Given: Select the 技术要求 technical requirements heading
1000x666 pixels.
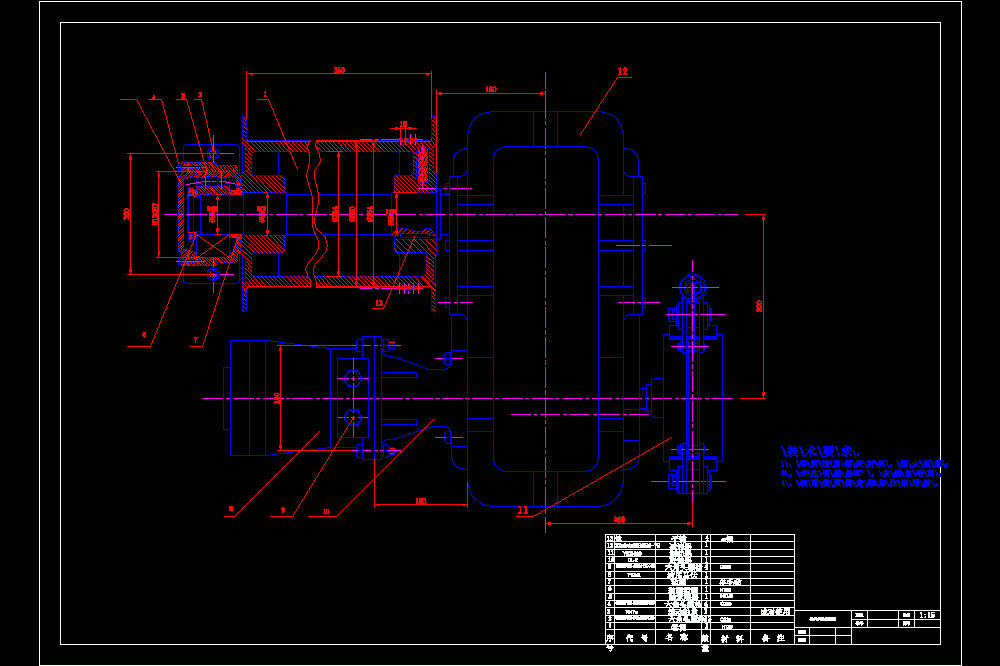Looking at the screenshot, I should coord(820,452).
